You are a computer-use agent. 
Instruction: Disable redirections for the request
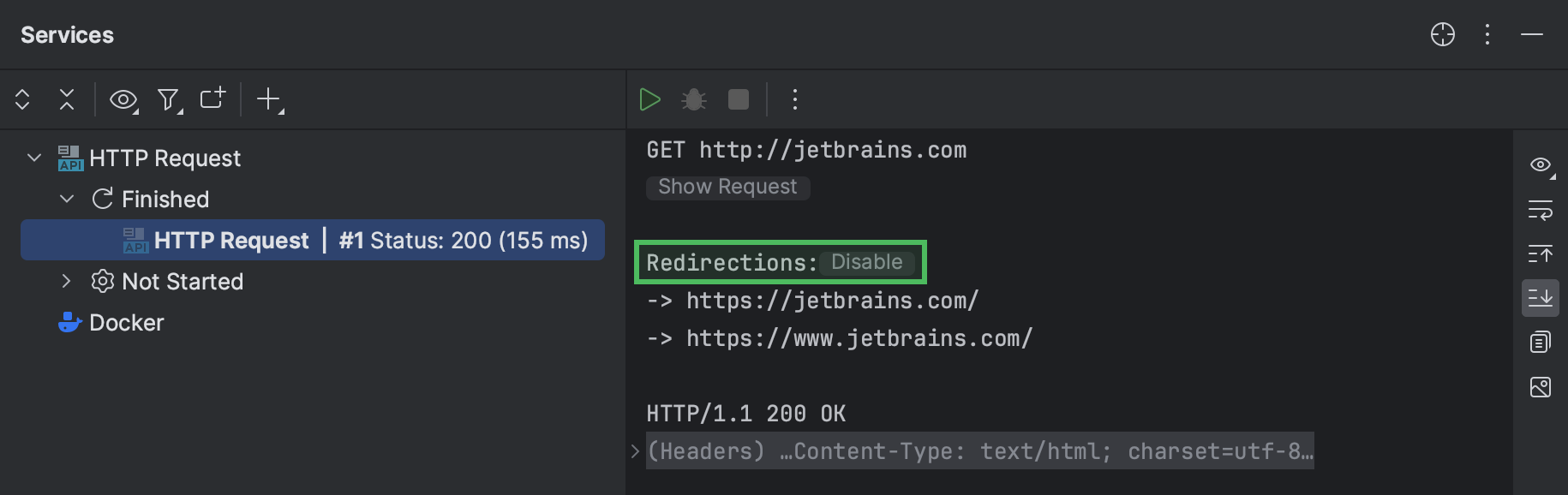click(867, 262)
